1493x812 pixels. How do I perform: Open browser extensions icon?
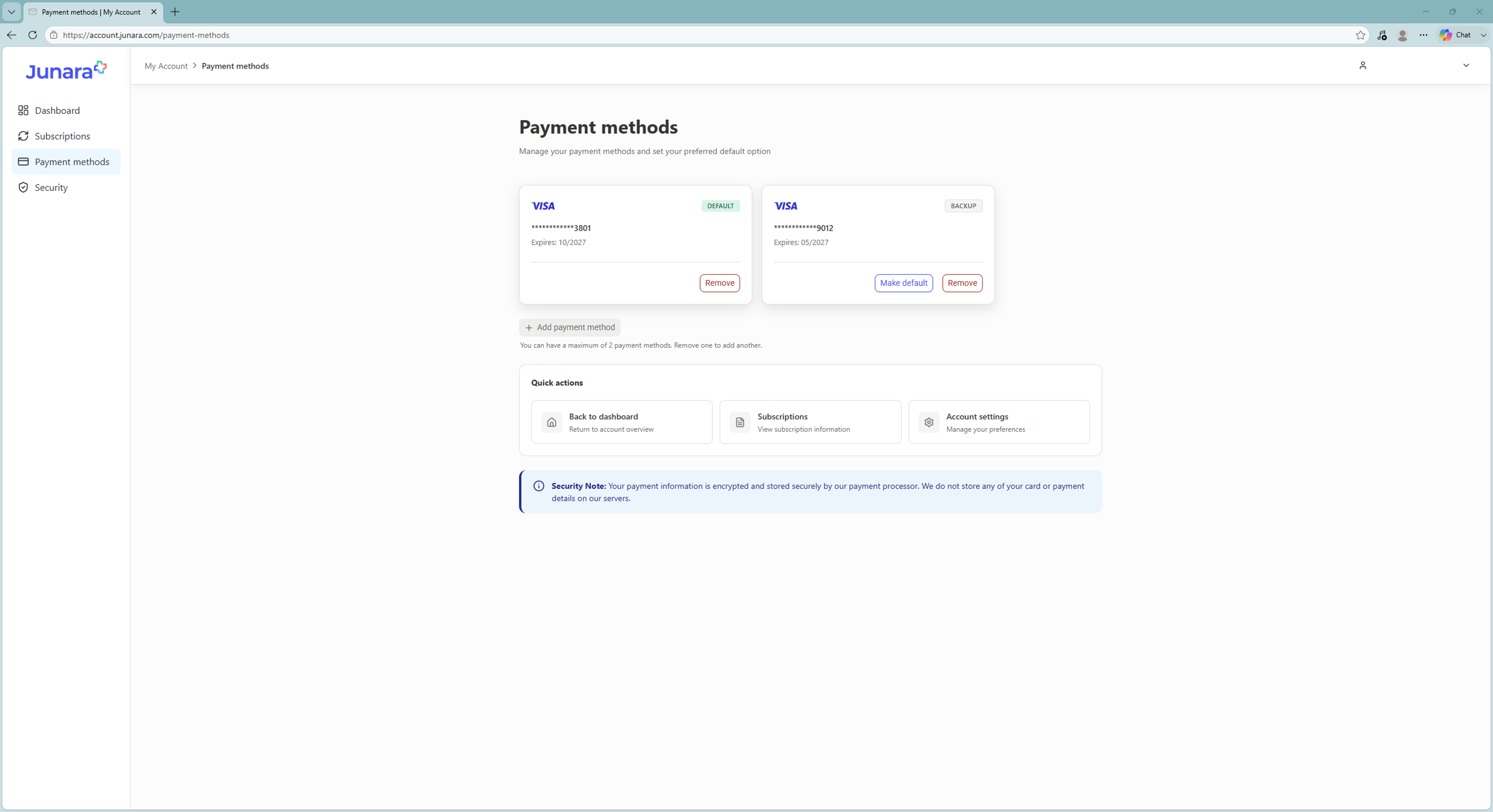point(1382,35)
